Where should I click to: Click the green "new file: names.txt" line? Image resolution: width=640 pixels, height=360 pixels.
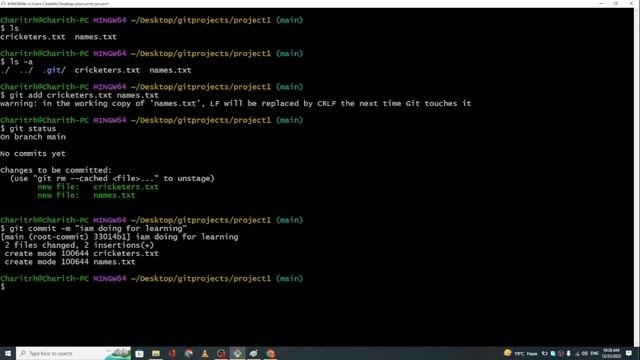tap(86, 195)
